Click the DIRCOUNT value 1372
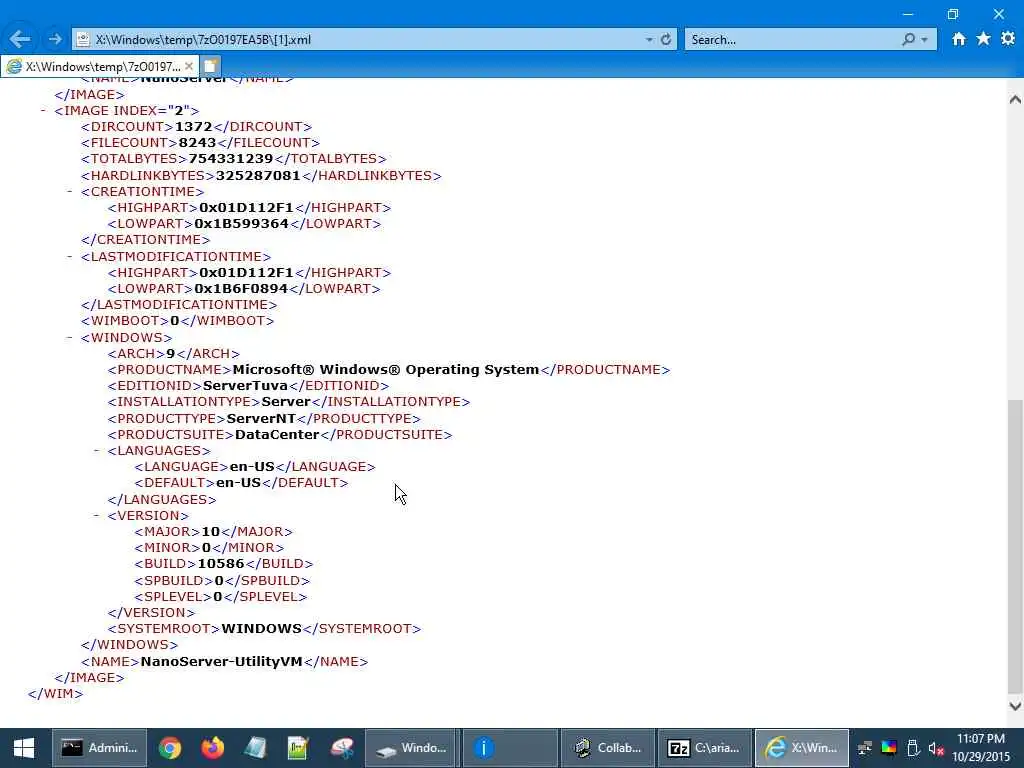This screenshot has width=1024, height=768. [193, 127]
